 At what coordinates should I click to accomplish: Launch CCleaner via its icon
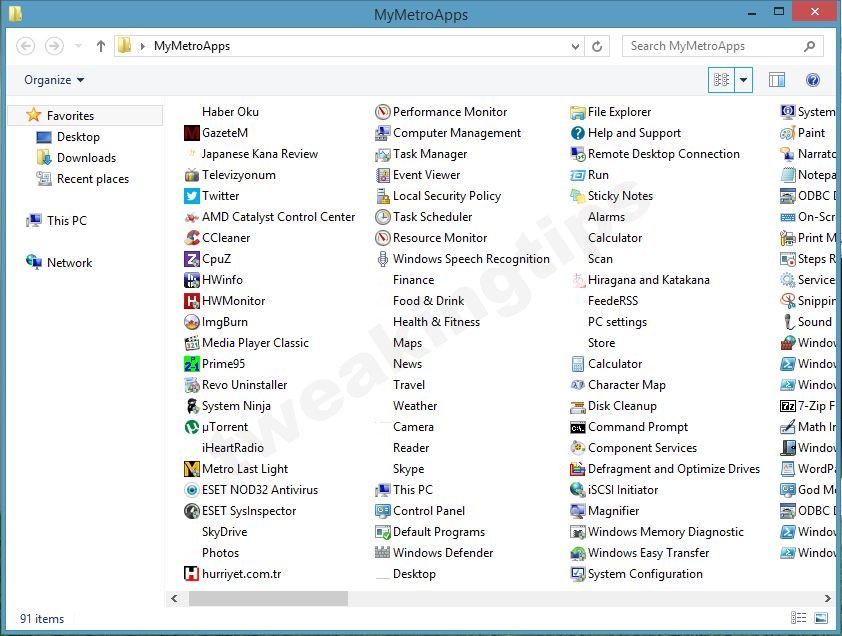click(x=192, y=238)
